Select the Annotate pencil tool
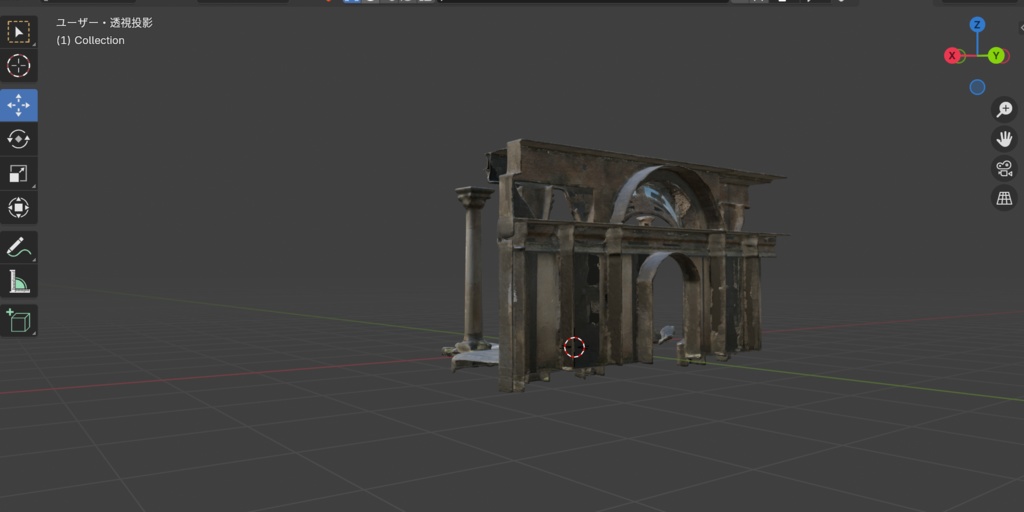 18,248
